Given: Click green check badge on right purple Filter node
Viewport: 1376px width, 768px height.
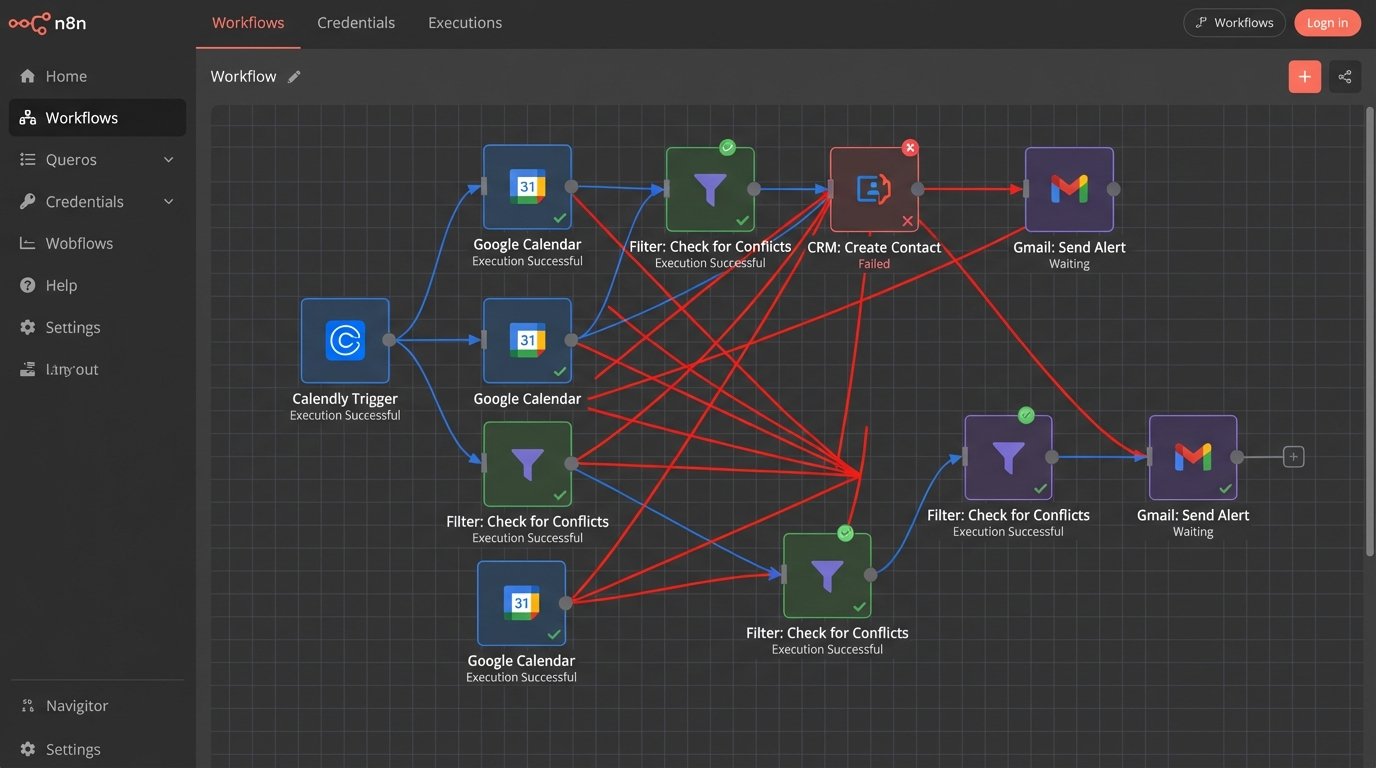Looking at the screenshot, I should click(x=1025, y=415).
